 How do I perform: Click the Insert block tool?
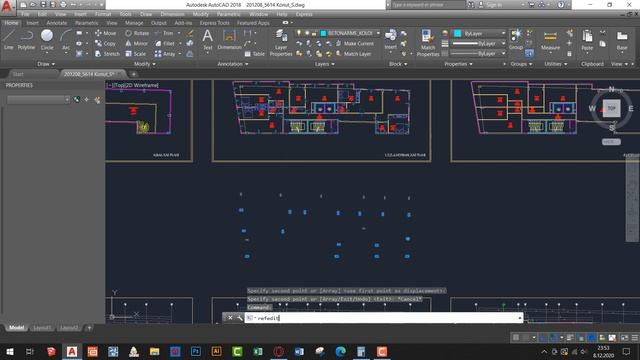click(391, 40)
